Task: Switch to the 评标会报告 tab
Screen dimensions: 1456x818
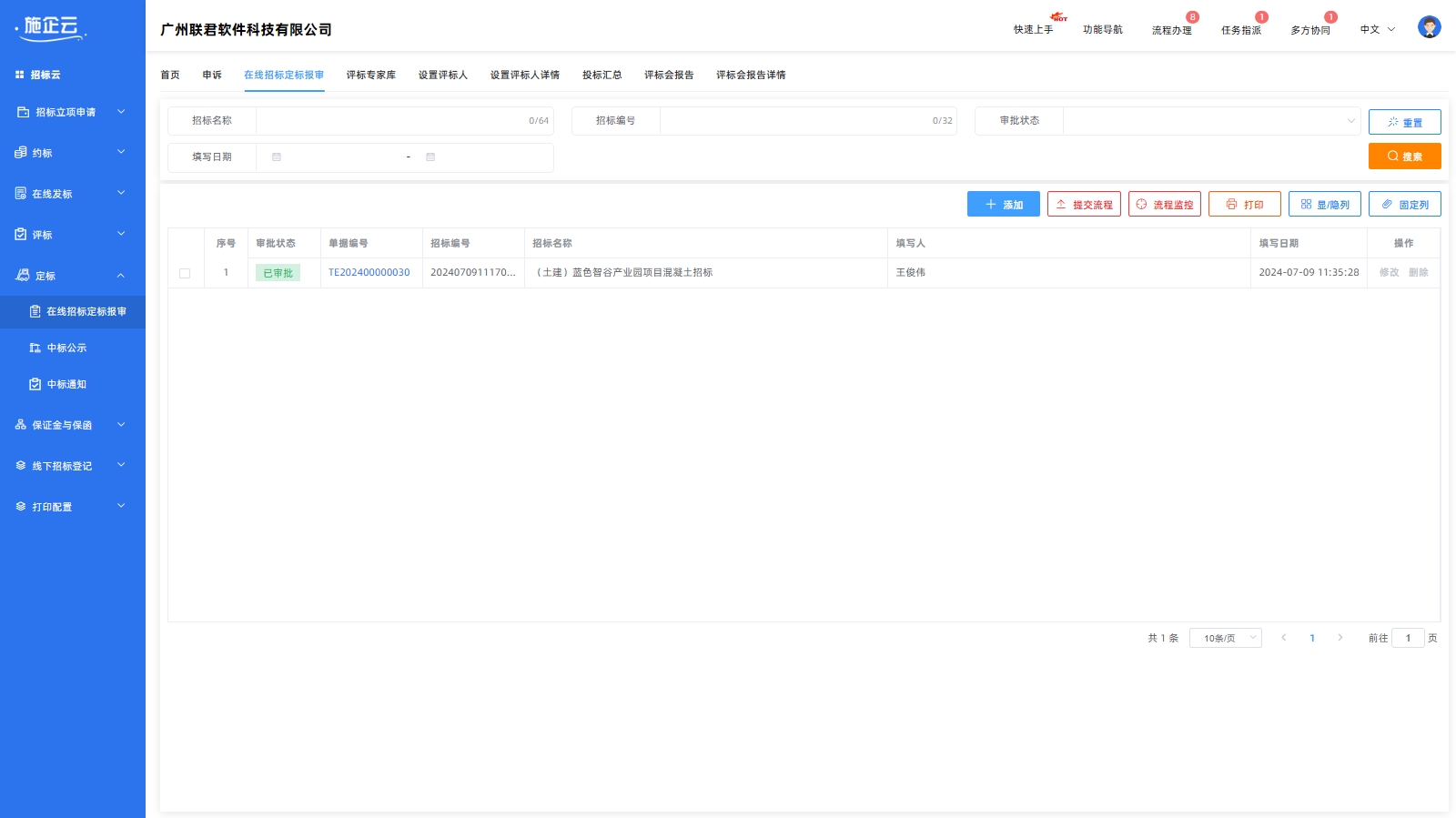Action: (669, 75)
